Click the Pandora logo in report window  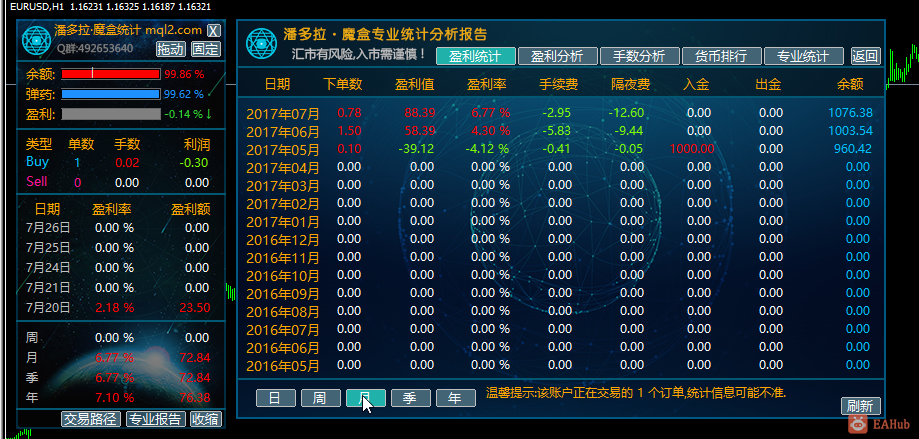point(261,43)
